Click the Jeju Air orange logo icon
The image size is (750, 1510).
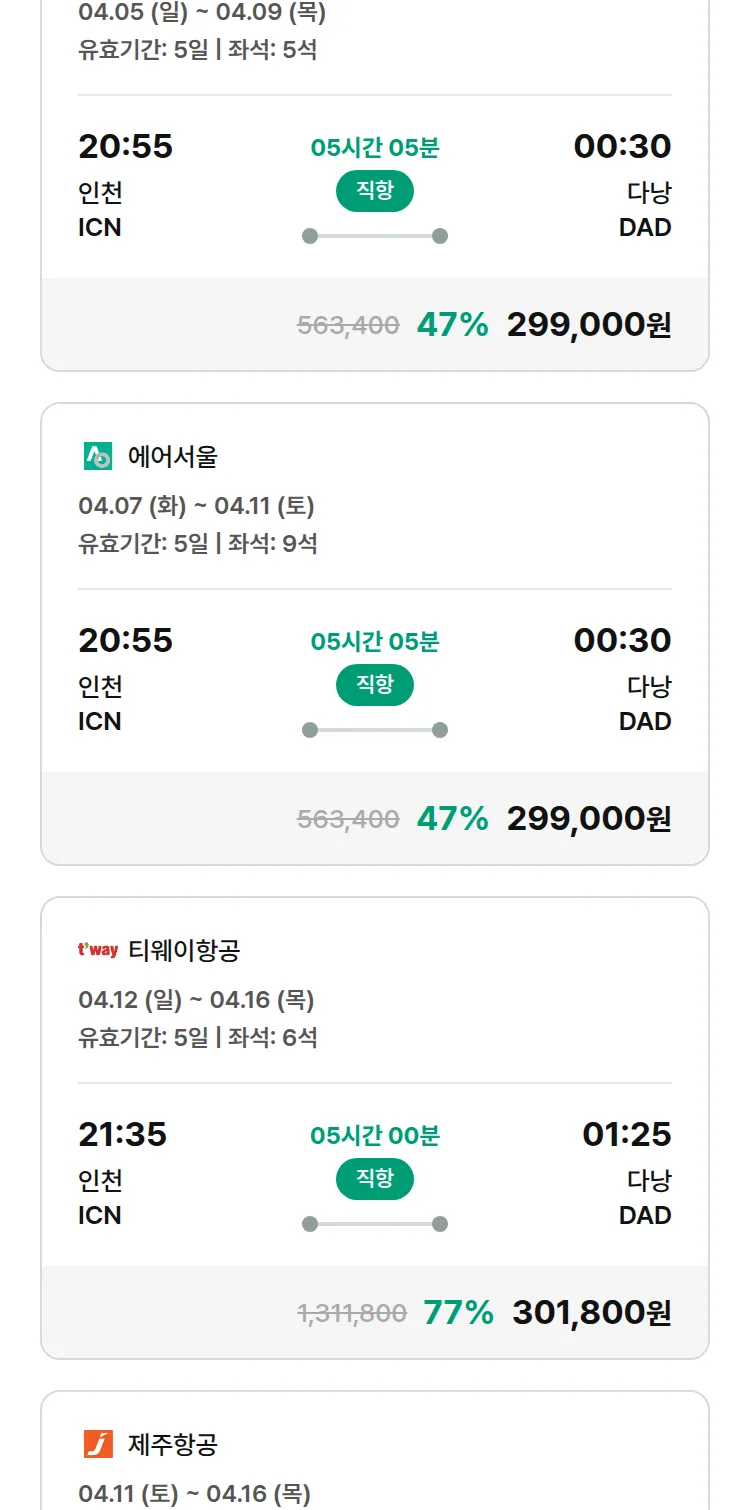click(x=98, y=1444)
